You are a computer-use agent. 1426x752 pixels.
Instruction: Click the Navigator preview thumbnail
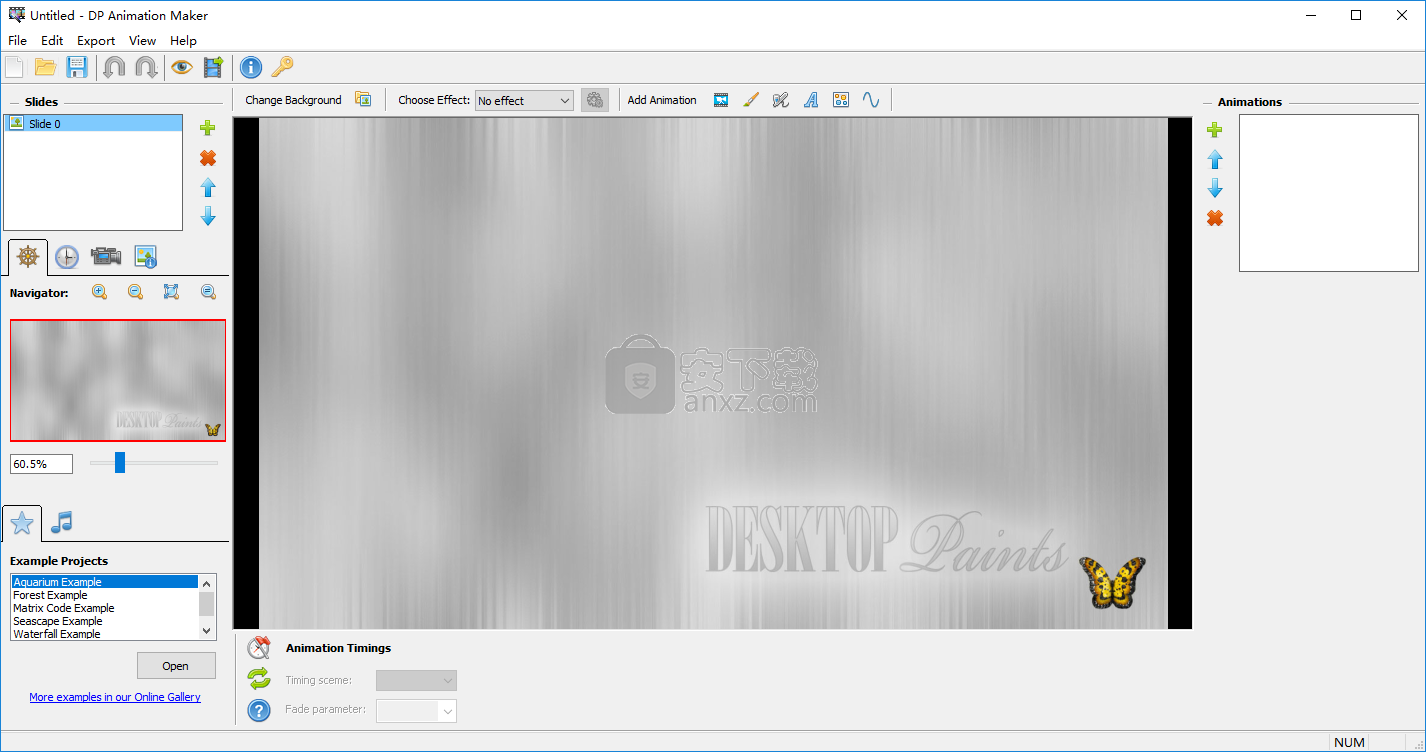(x=118, y=380)
